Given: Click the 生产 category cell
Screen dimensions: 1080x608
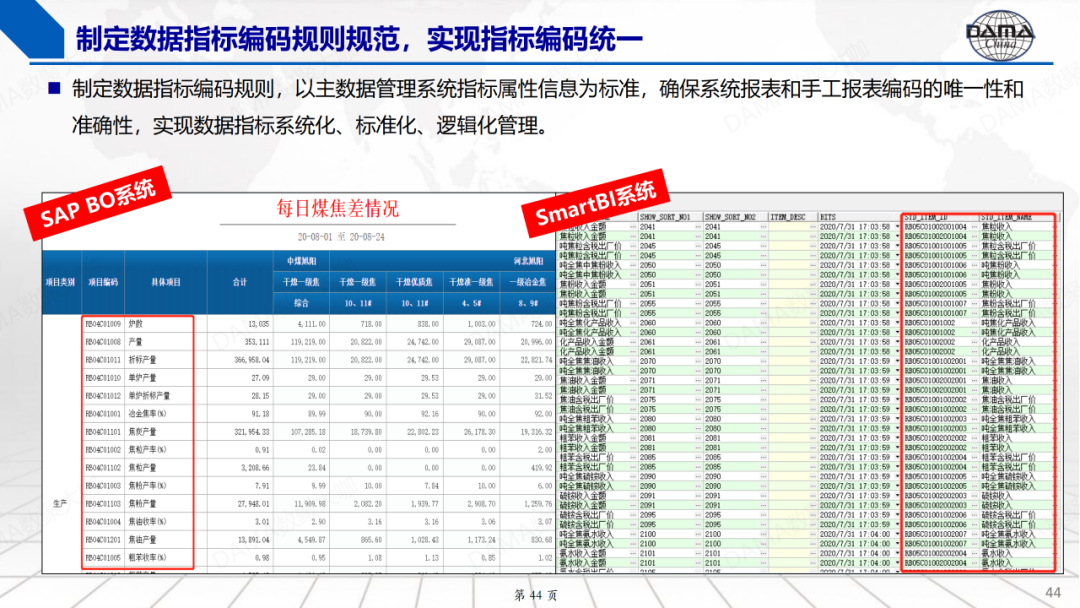Looking at the screenshot, I should 61,503.
